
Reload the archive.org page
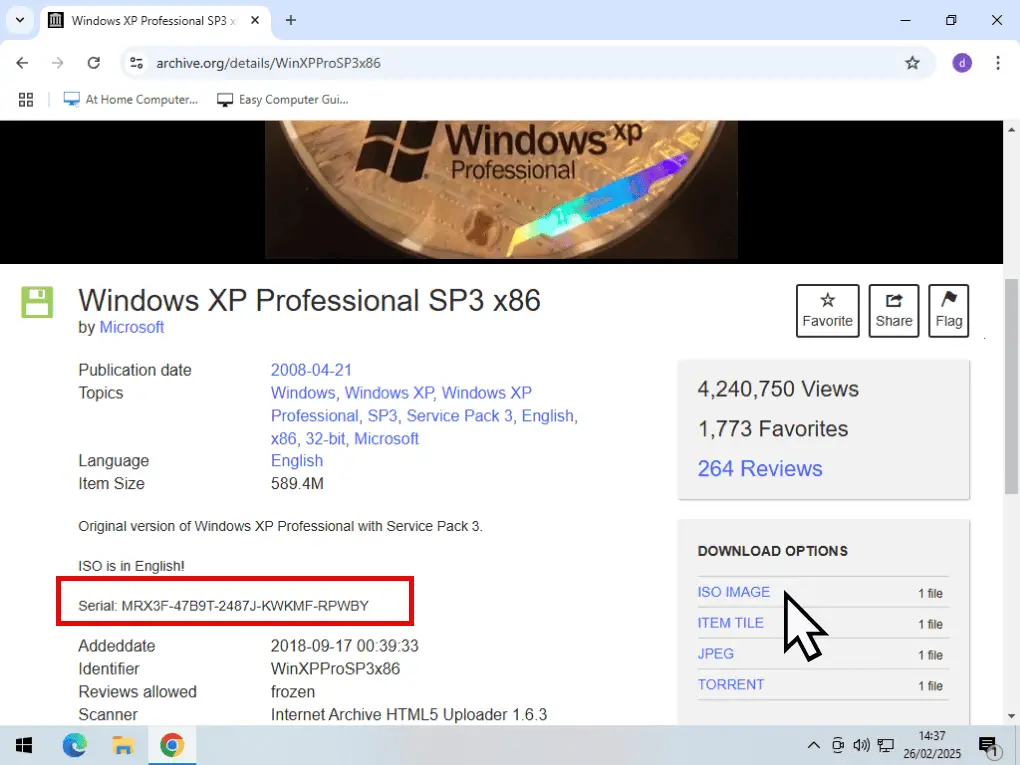point(94,63)
